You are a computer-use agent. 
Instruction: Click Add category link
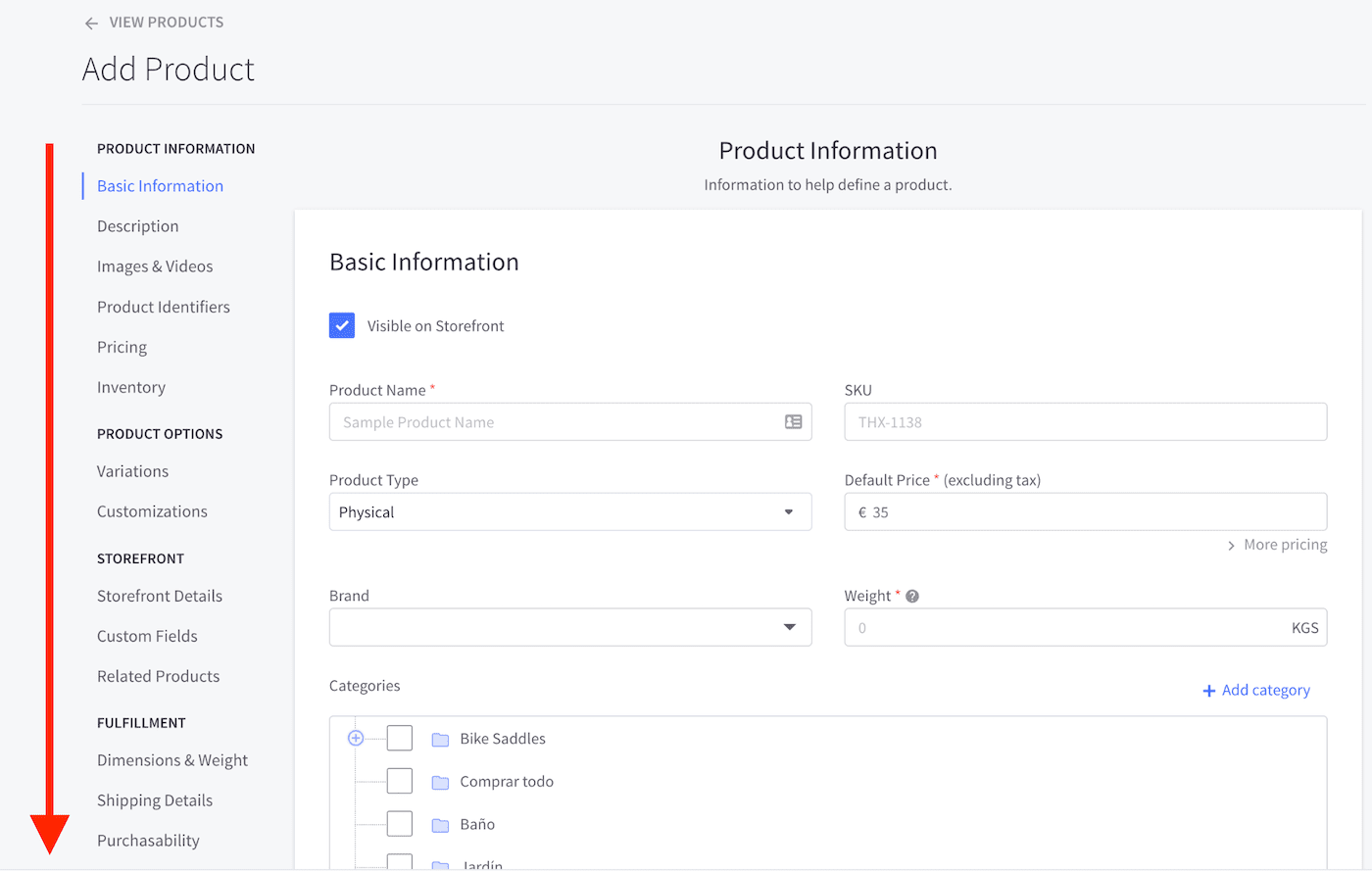pos(1266,691)
